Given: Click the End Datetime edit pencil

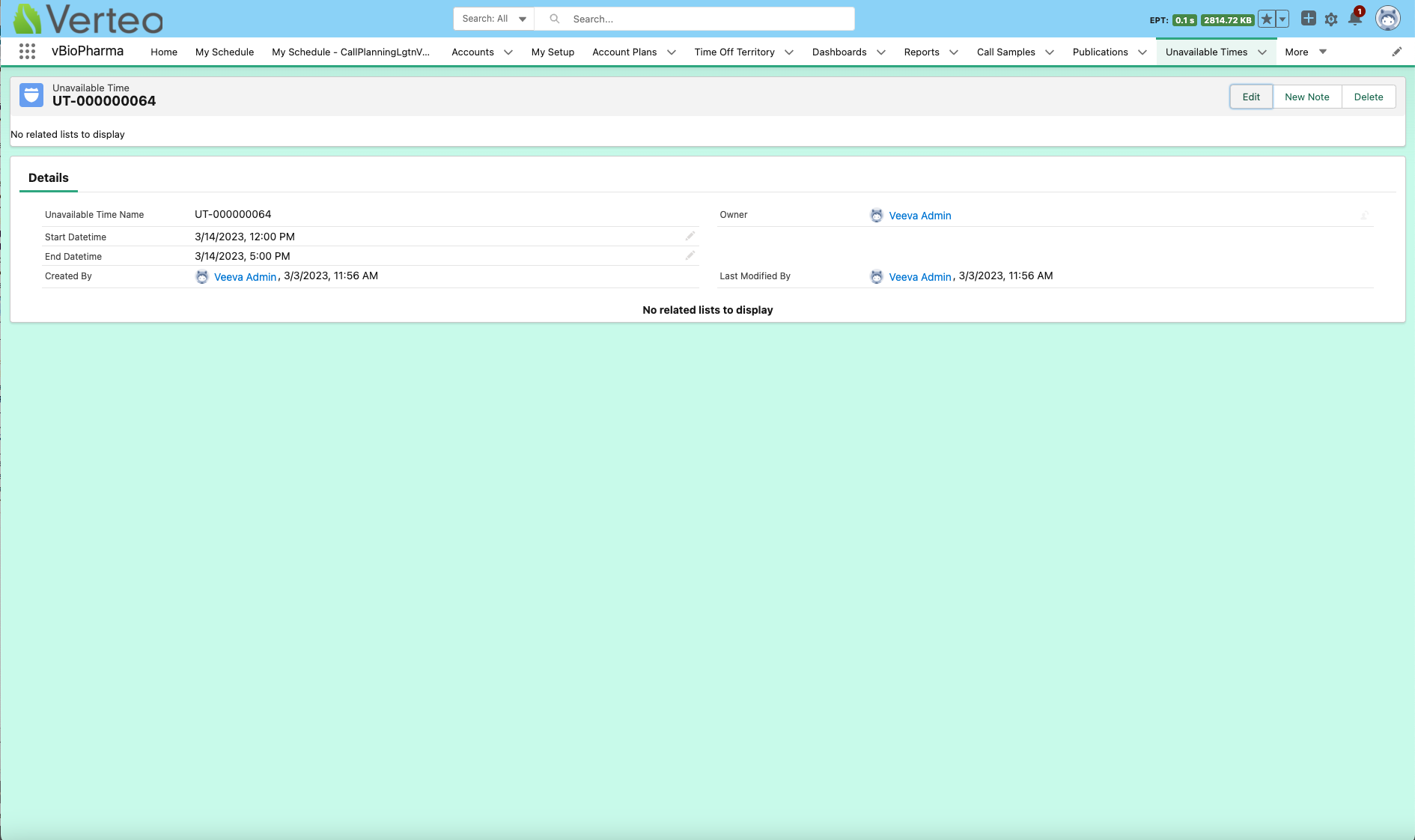Looking at the screenshot, I should [x=690, y=256].
